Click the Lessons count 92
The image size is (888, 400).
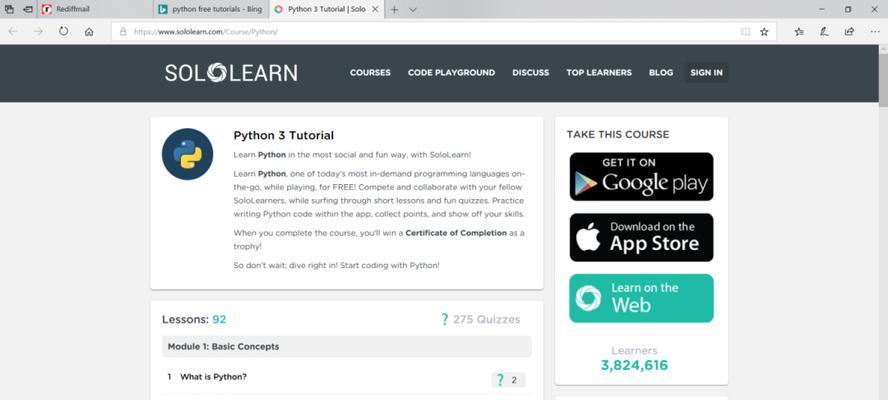click(219, 320)
